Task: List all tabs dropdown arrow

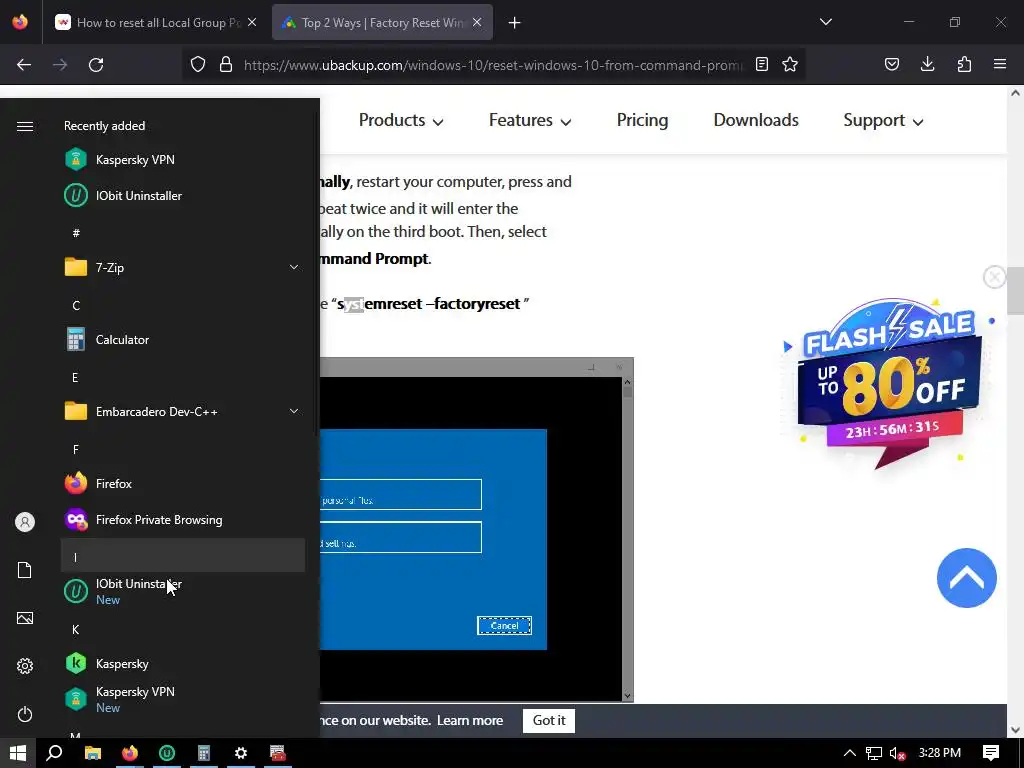Action: coord(825,22)
